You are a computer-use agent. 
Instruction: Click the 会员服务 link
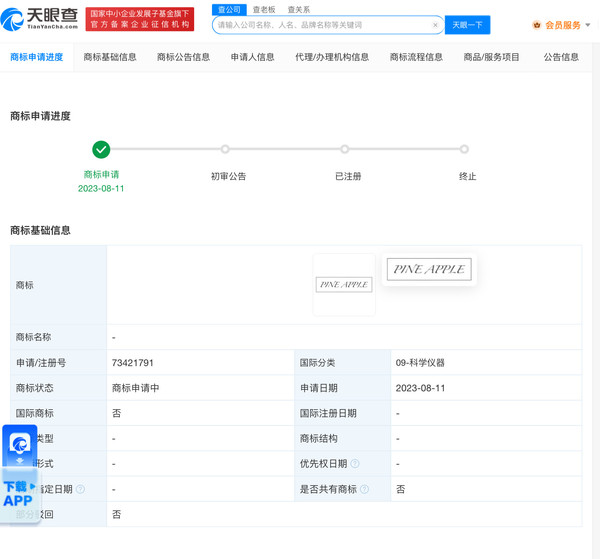tap(563, 25)
